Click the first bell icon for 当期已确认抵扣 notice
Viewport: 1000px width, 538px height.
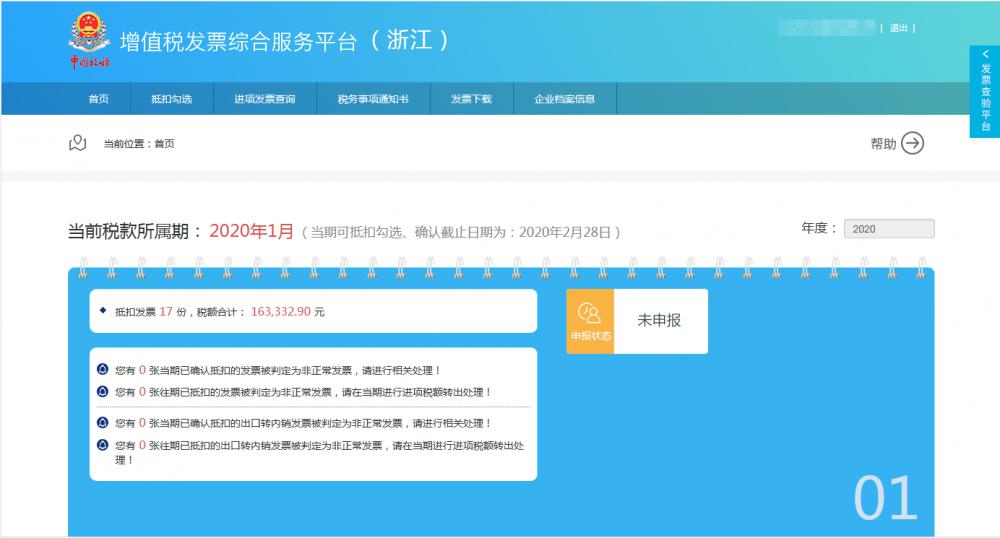[x=103, y=370]
